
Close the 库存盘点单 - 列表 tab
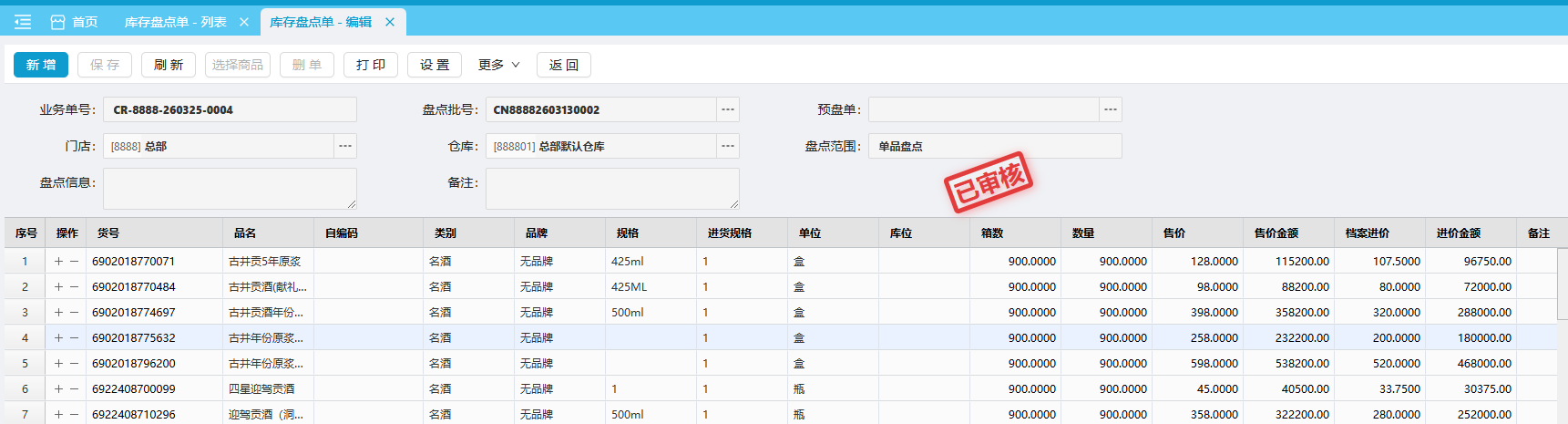pyautogui.click(x=244, y=22)
